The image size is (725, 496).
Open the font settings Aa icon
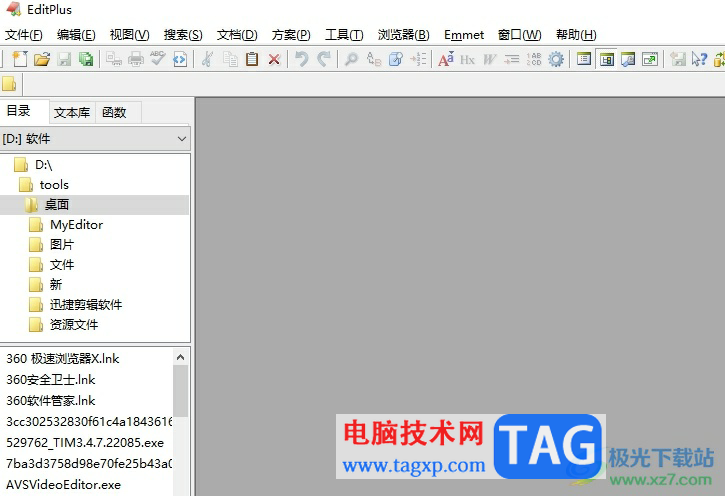[x=446, y=59]
